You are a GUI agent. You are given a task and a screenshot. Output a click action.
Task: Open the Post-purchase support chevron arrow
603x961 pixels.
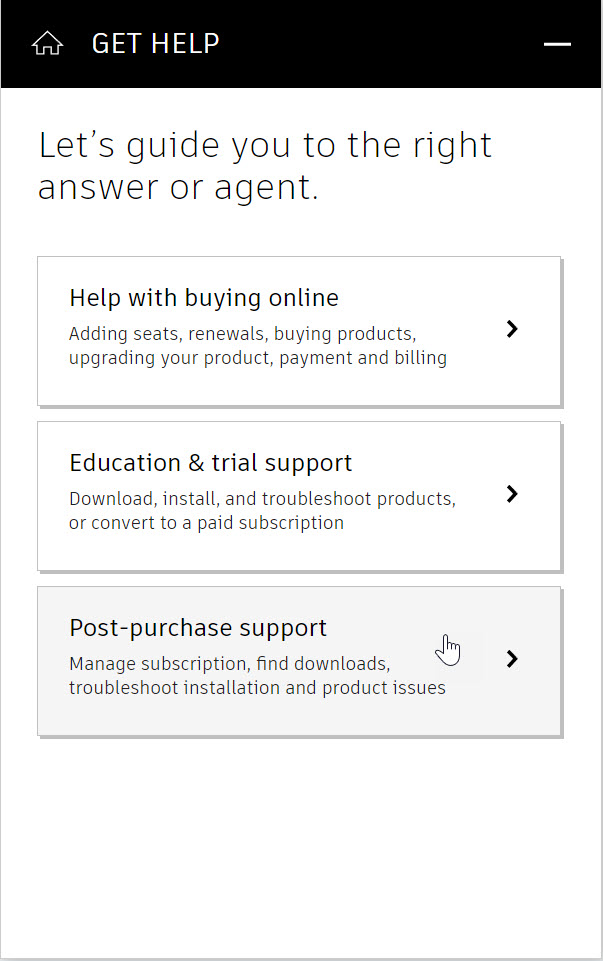pyautogui.click(x=512, y=659)
